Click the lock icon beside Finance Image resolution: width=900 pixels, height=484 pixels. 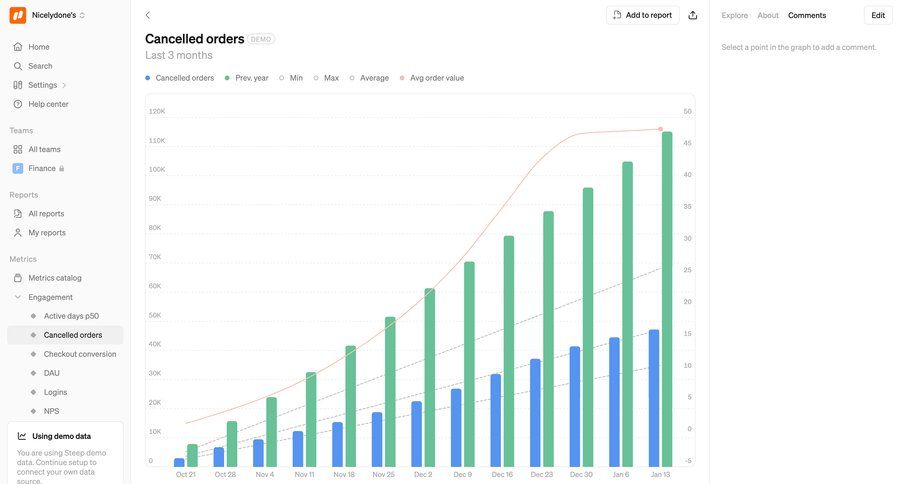(x=61, y=168)
